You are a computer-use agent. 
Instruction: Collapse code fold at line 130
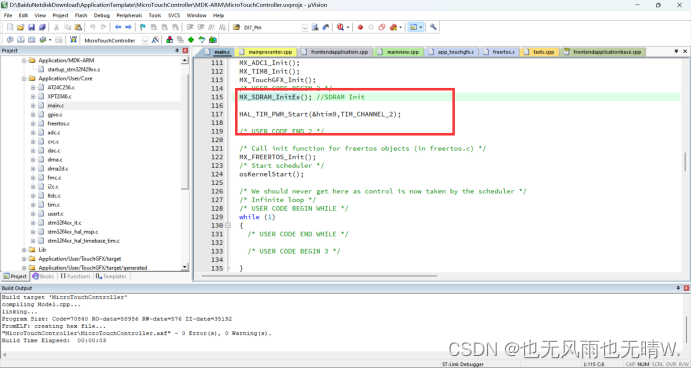(228, 225)
